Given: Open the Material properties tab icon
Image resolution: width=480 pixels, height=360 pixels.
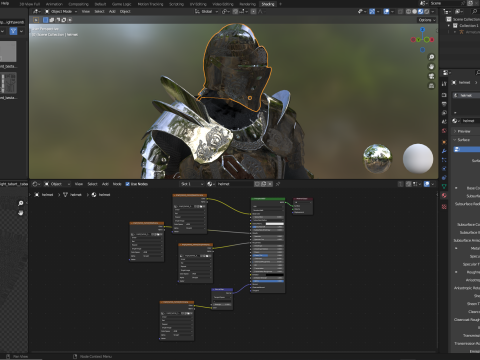Looking at the screenshot, I should (x=444, y=196).
